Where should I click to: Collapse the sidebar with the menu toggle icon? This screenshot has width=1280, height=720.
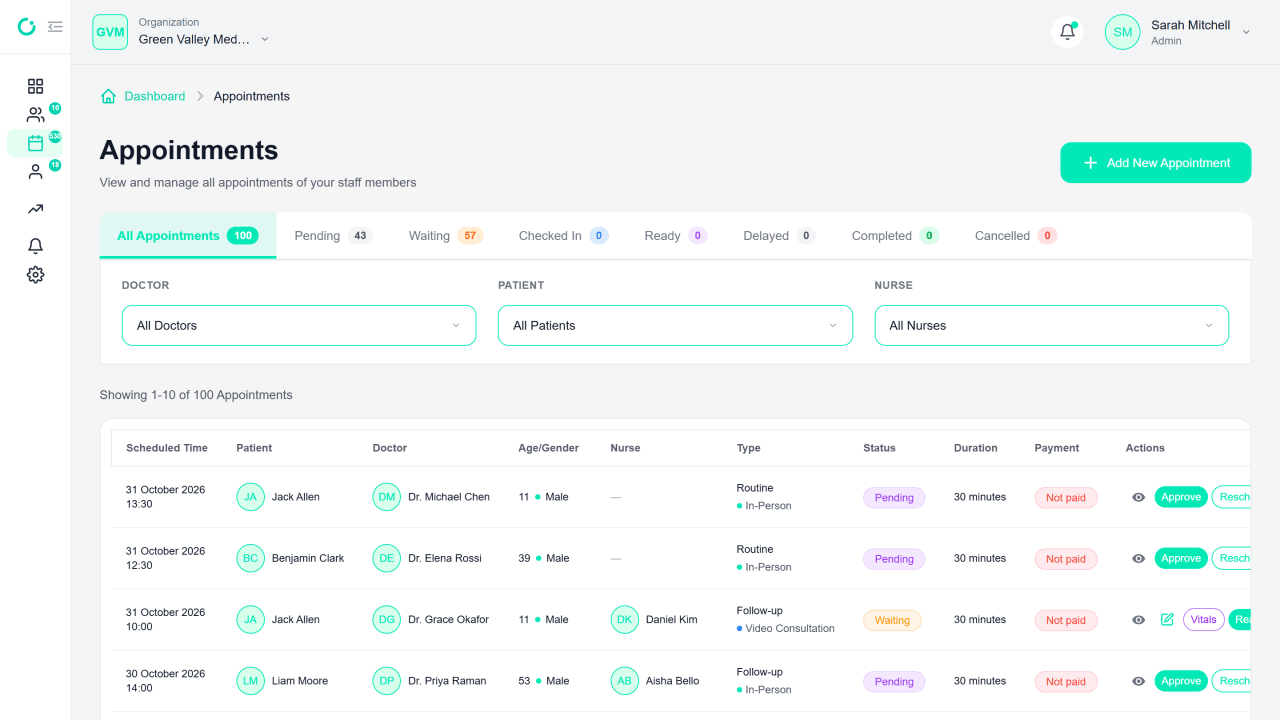pyautogui.click(x=55, y=27)
